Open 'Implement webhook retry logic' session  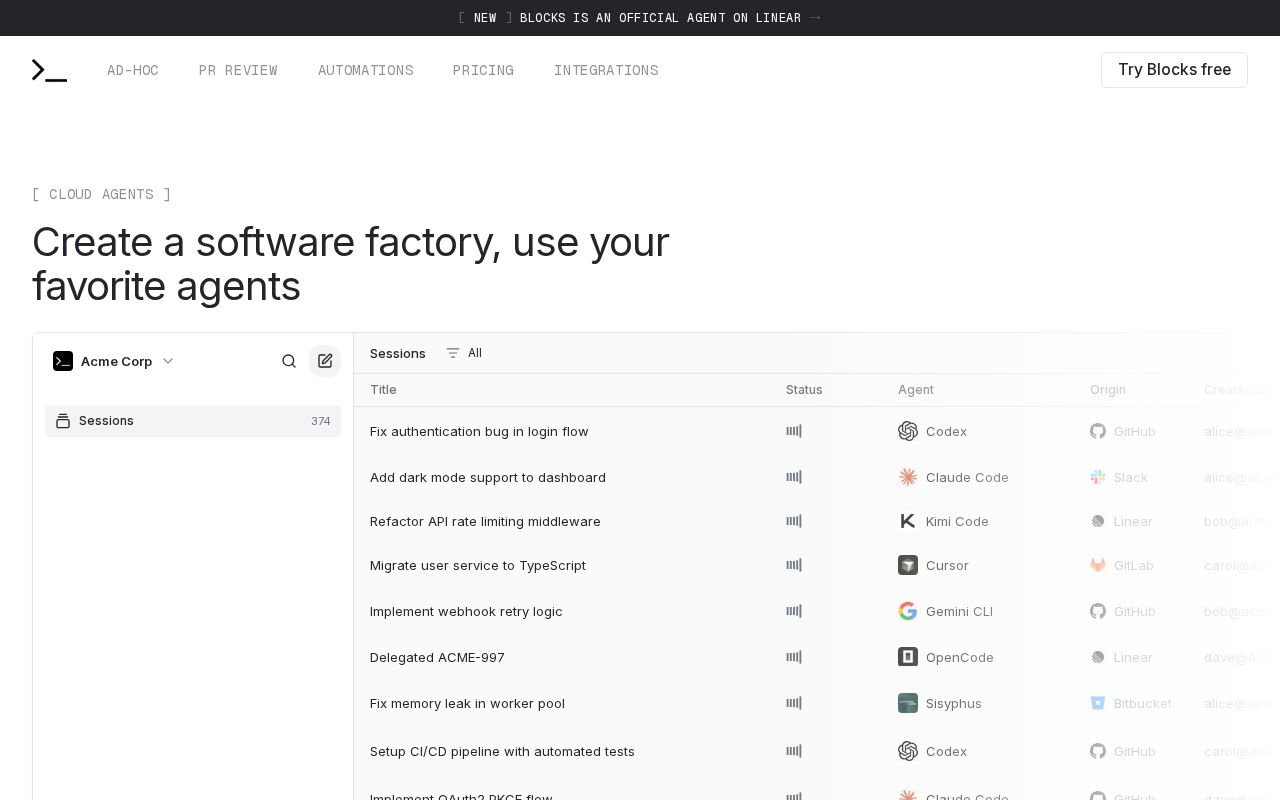[466, 611]
